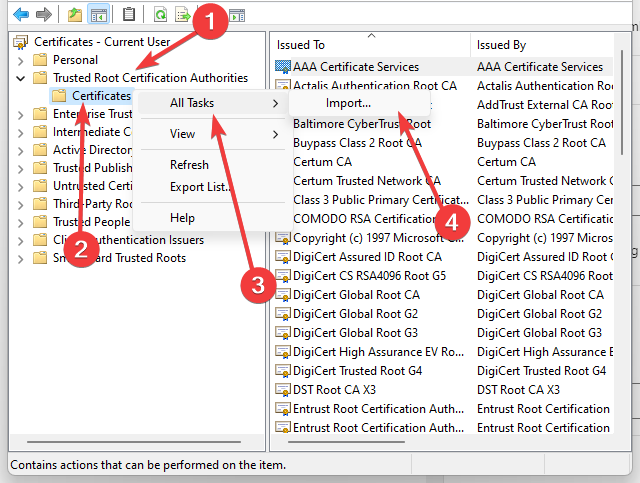Image resolution: width=640 pixels, height=483 pixels.
Task: Click the AAA Certificate Services certificate icon
Action: tap(283, 67)
